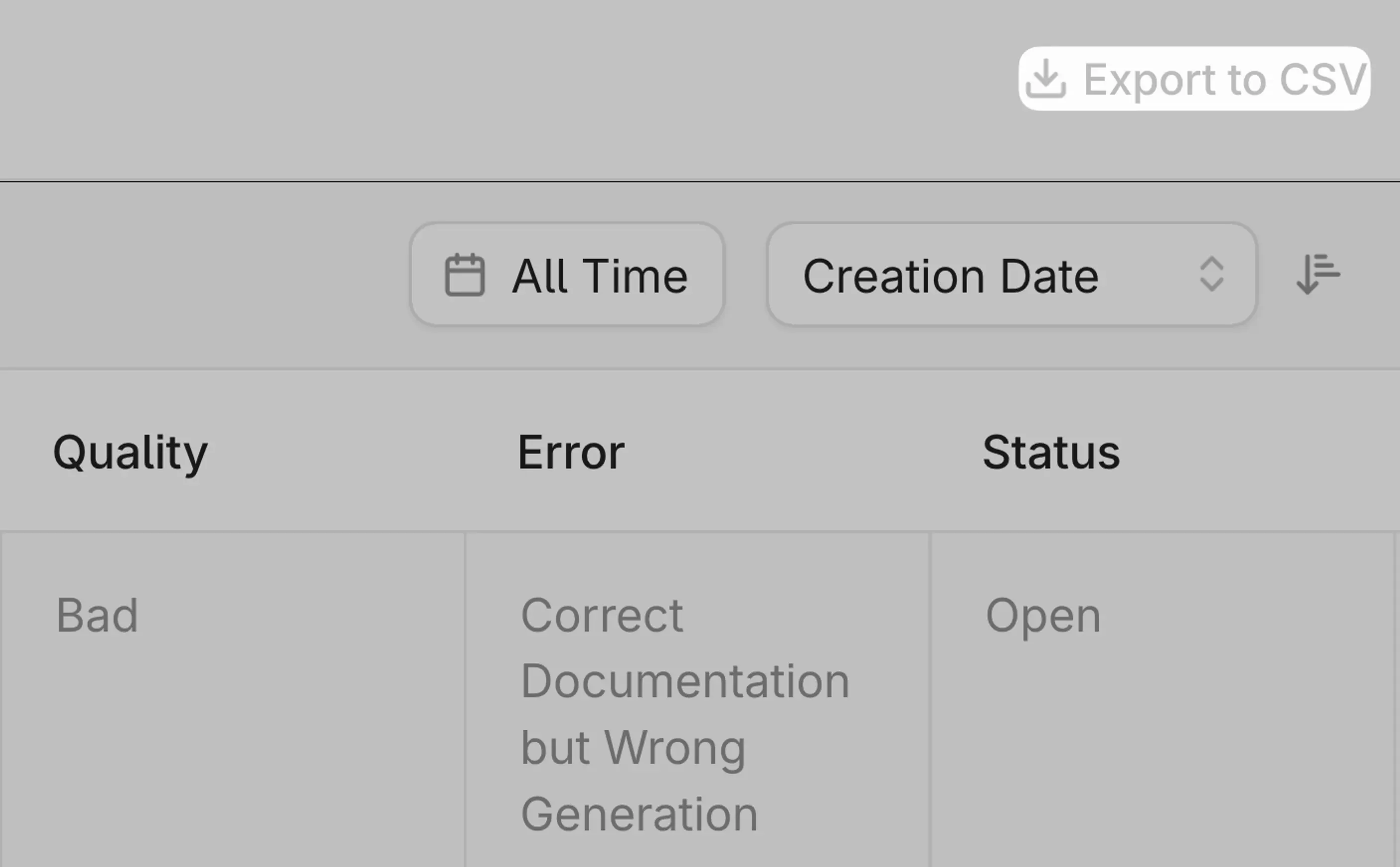The height and width of the screenshot is (867, 1400).
Task: Expand the Creation Date sort dropdown
Action: (1012, 274)
